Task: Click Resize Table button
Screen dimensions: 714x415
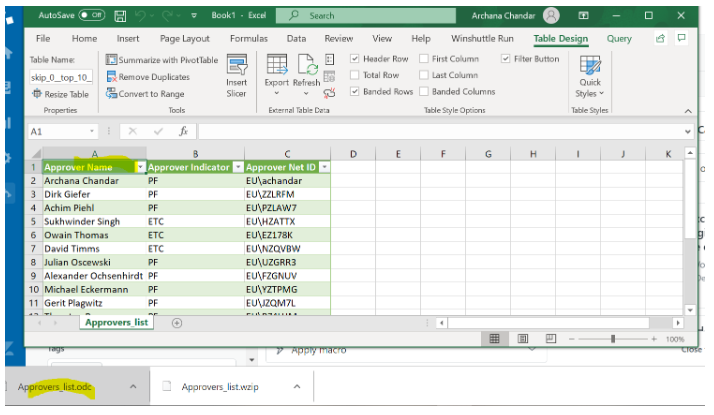Action: click(x=60, y=94)
